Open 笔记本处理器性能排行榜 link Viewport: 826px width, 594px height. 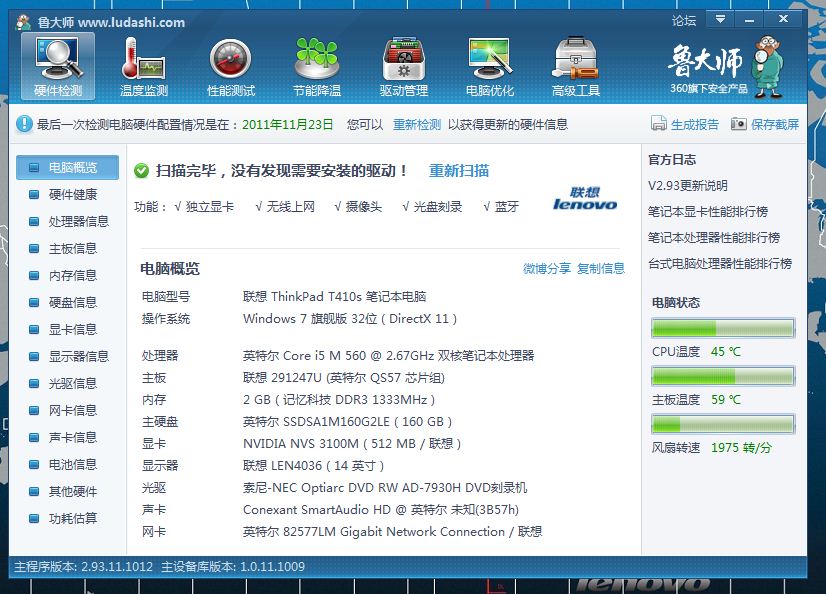[x=714, y=237]
